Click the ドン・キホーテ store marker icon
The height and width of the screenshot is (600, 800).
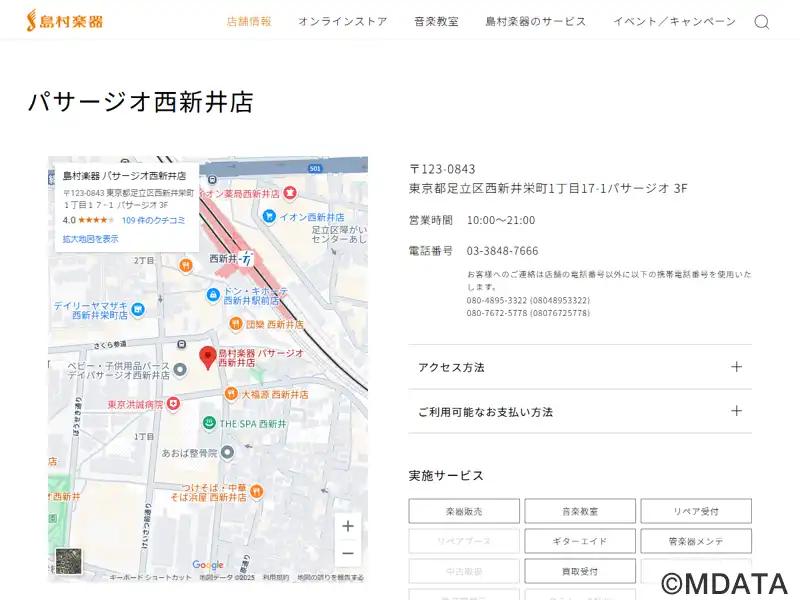(x=213, y=295)
